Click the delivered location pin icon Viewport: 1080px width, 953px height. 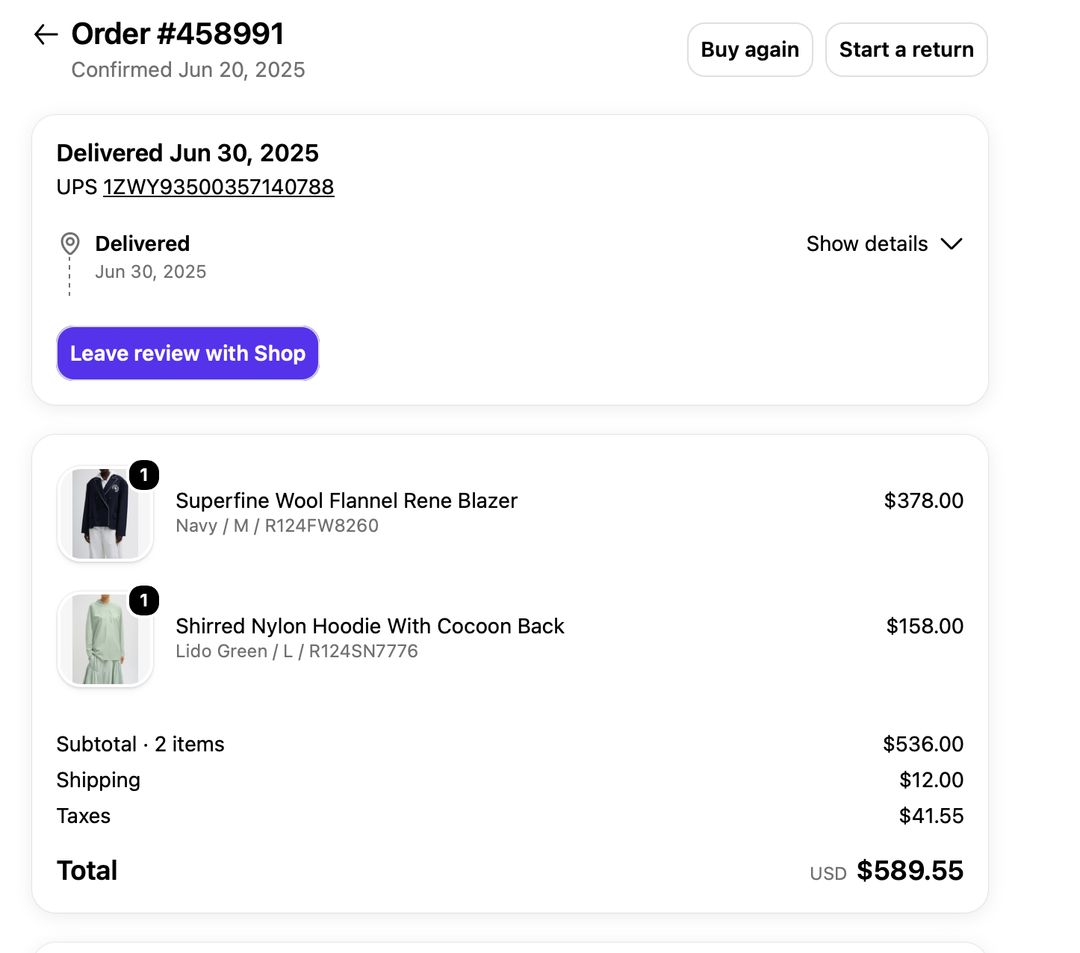tap(70, 243)
